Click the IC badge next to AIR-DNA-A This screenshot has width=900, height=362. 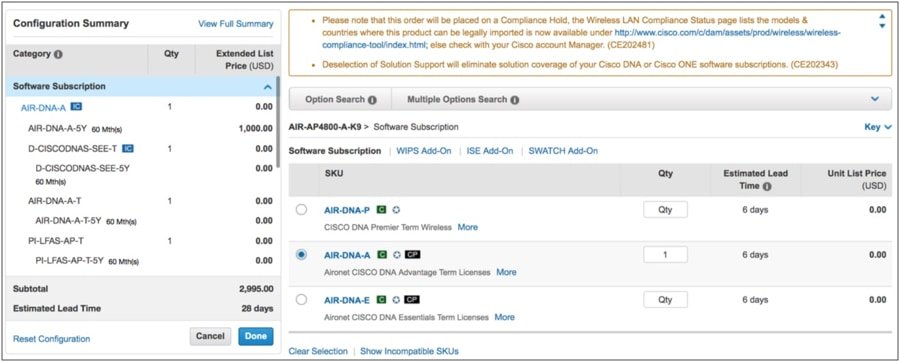pyautogui.click(x=76, y=106)
